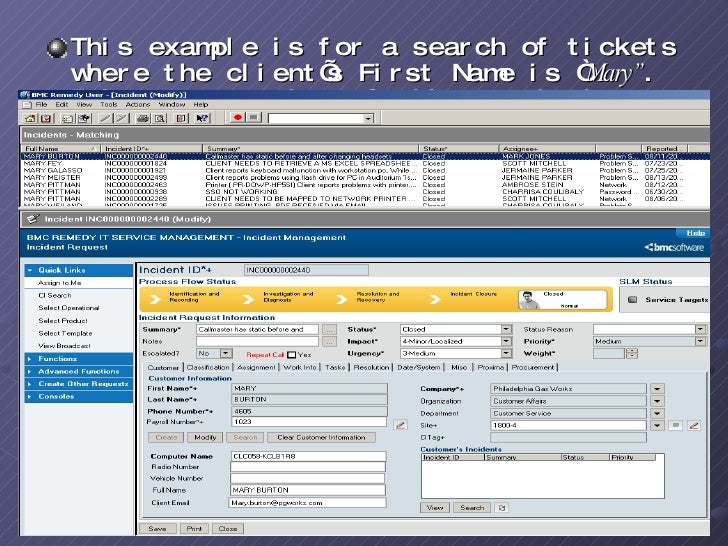Click the Help link in blue header
Image resolution: width=728 pixels, height=546 pixels.
pos(696,233)
